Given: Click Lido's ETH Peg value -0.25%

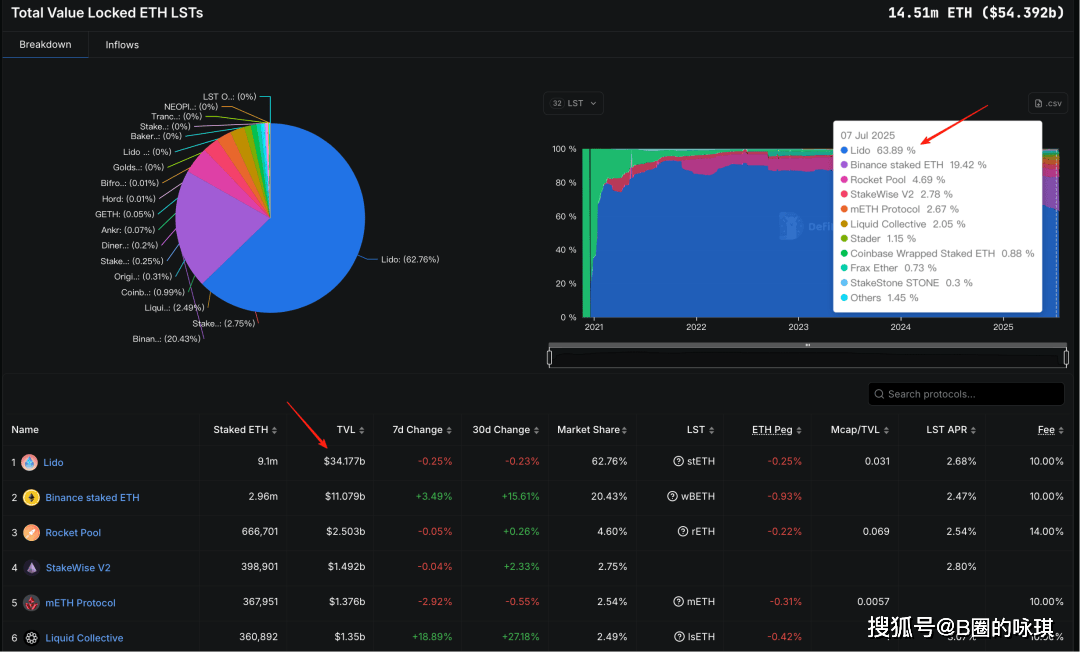Looking at the screenshot, I should tap(785, 461).
